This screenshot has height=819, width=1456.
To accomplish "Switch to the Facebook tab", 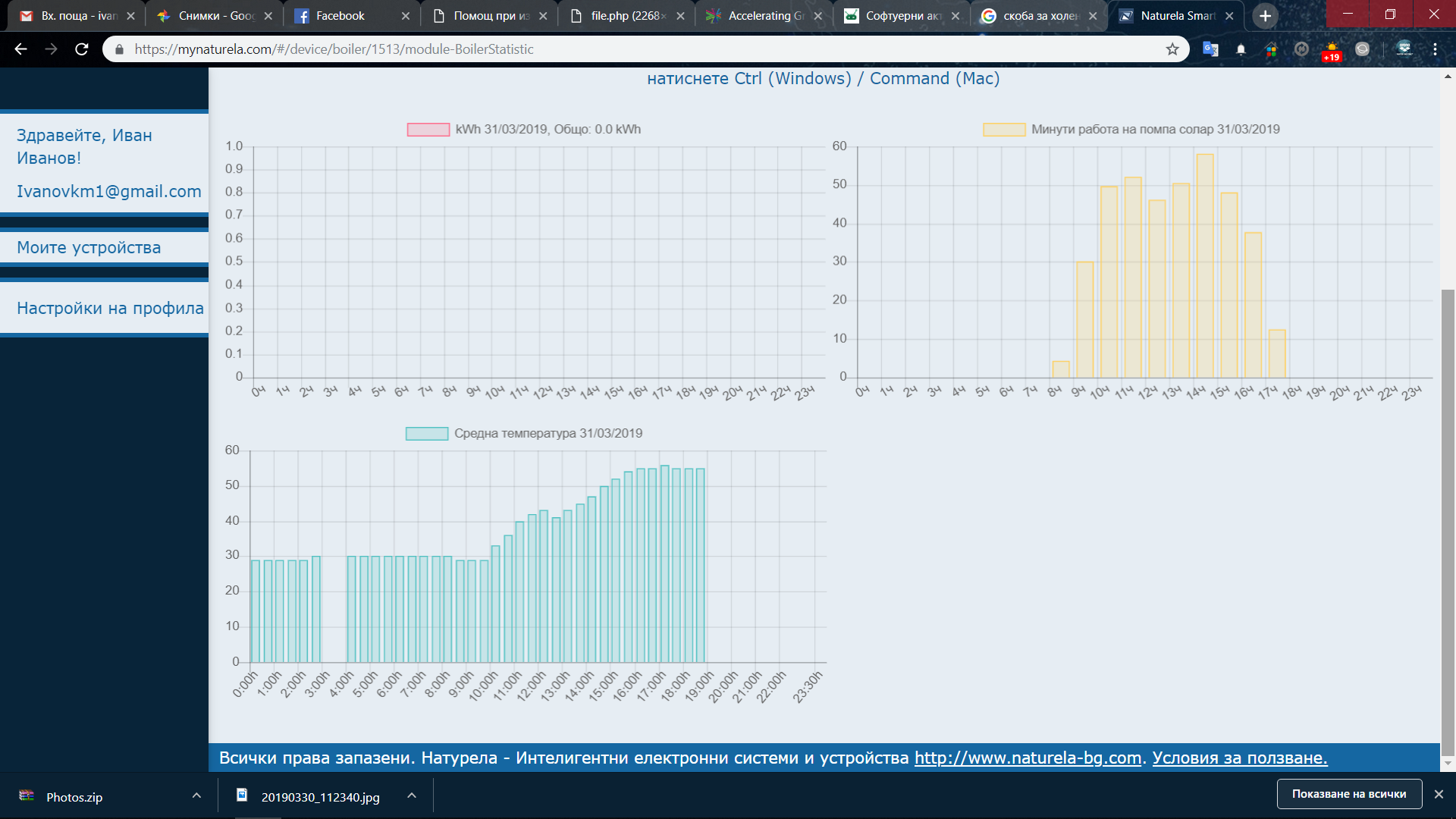I will coord(340,16).
